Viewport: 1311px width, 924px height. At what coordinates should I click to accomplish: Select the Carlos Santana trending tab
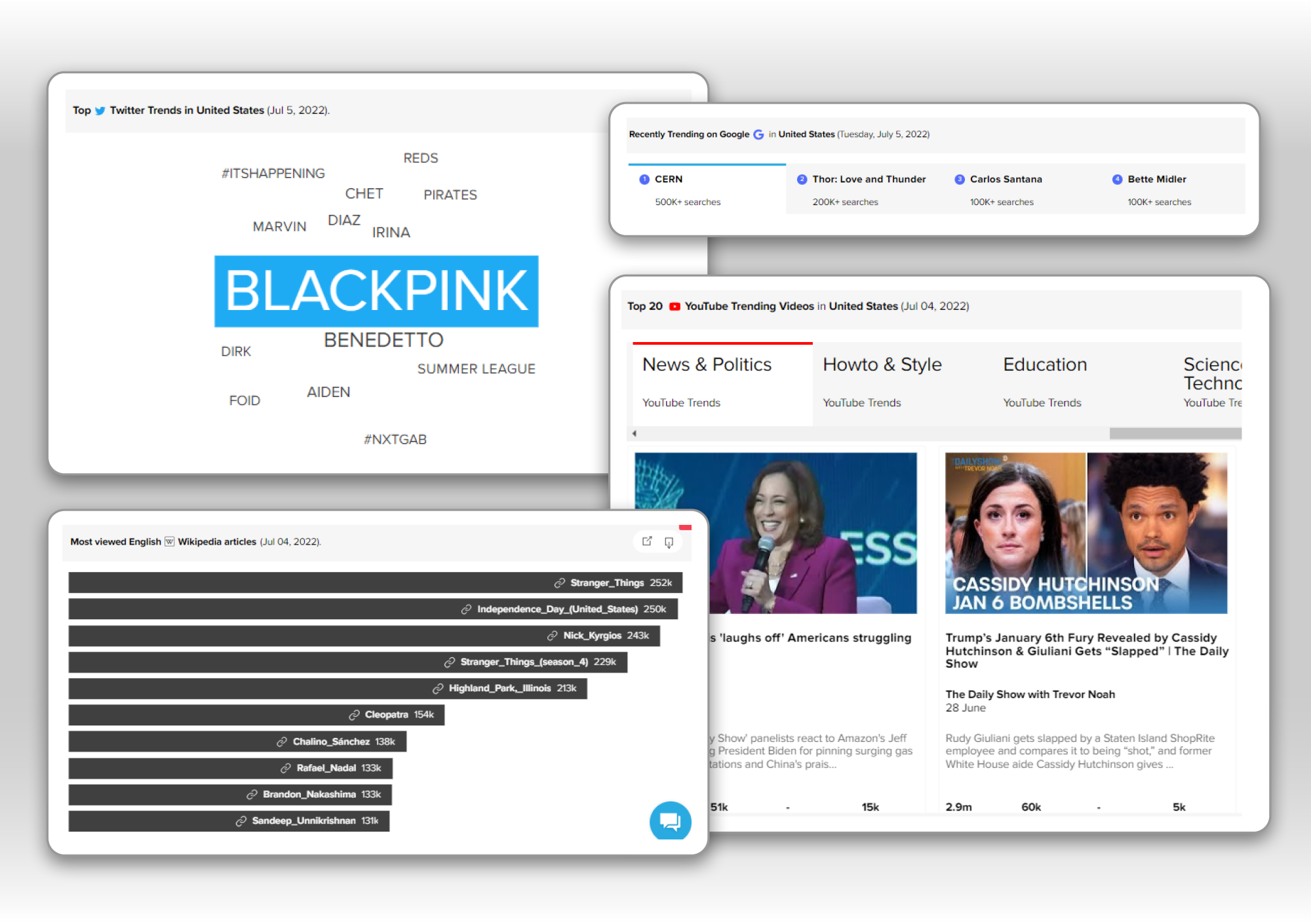pos(1023,189)
